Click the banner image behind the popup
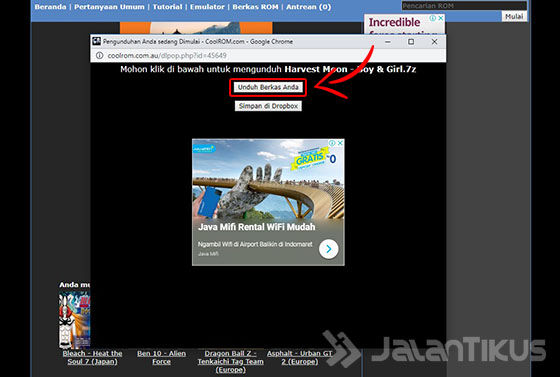The width and height of the screenshot is (560, 377). (196, 28)
